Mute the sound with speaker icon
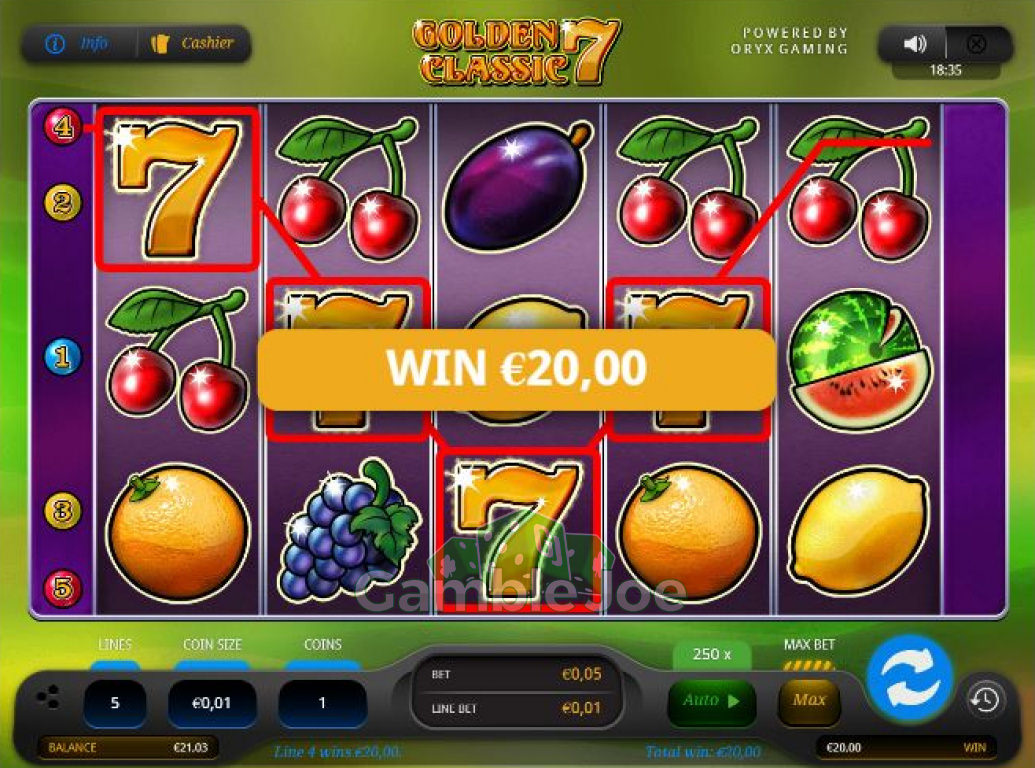Image resolution: width=1035 pixels, height=768 pixels. pyautogui.click(x=914, y=44)
